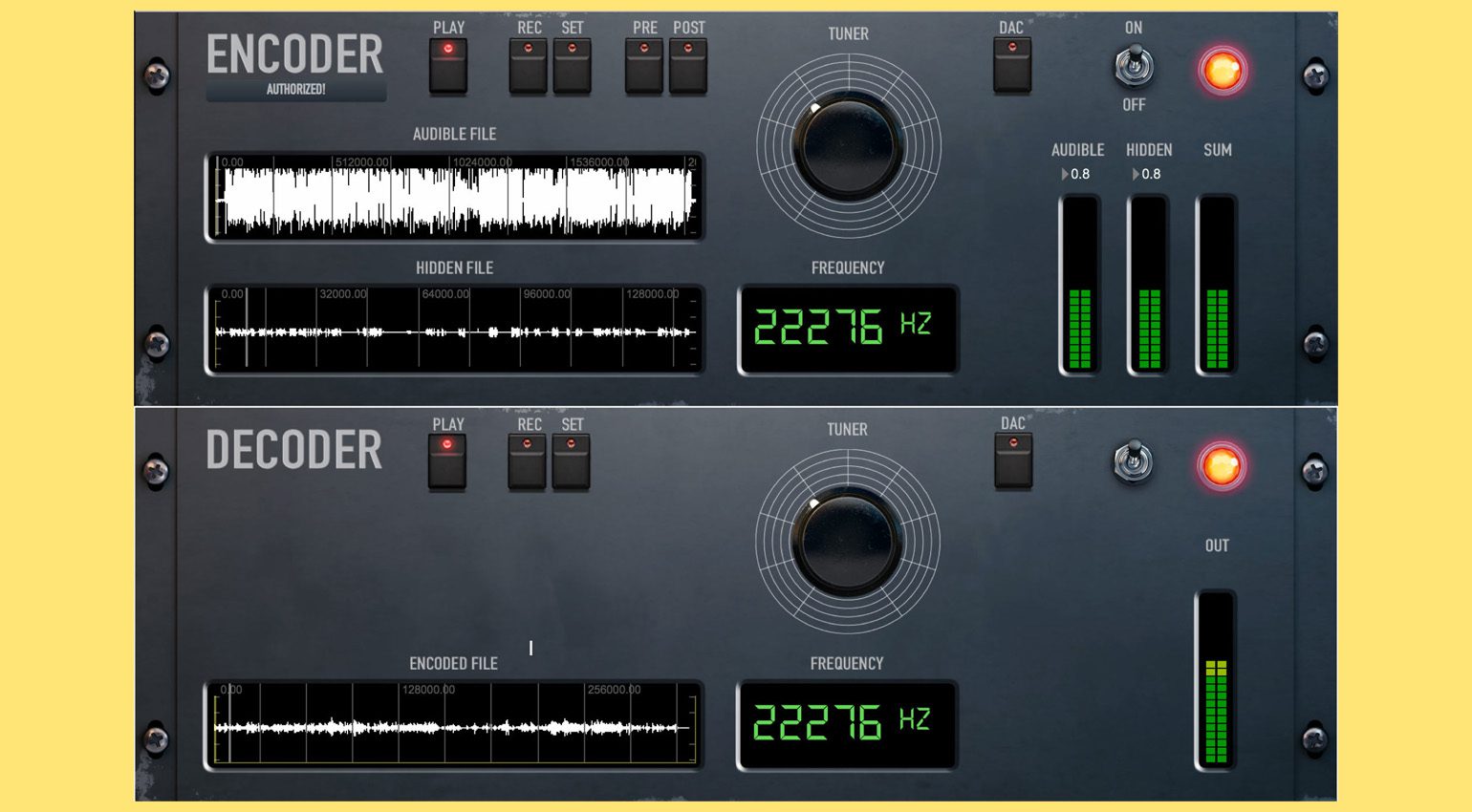Click the Encoder orange power lamp
1472x812 pixels.
[x=1223, y=71]
